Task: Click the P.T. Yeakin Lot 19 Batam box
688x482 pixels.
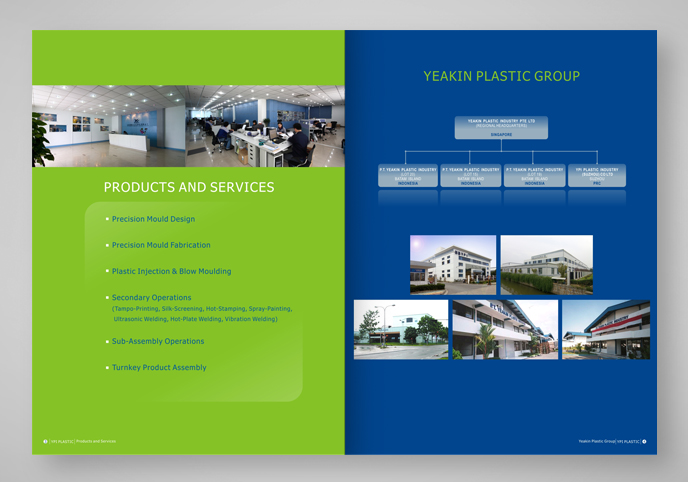Action: tap(534, 176)
